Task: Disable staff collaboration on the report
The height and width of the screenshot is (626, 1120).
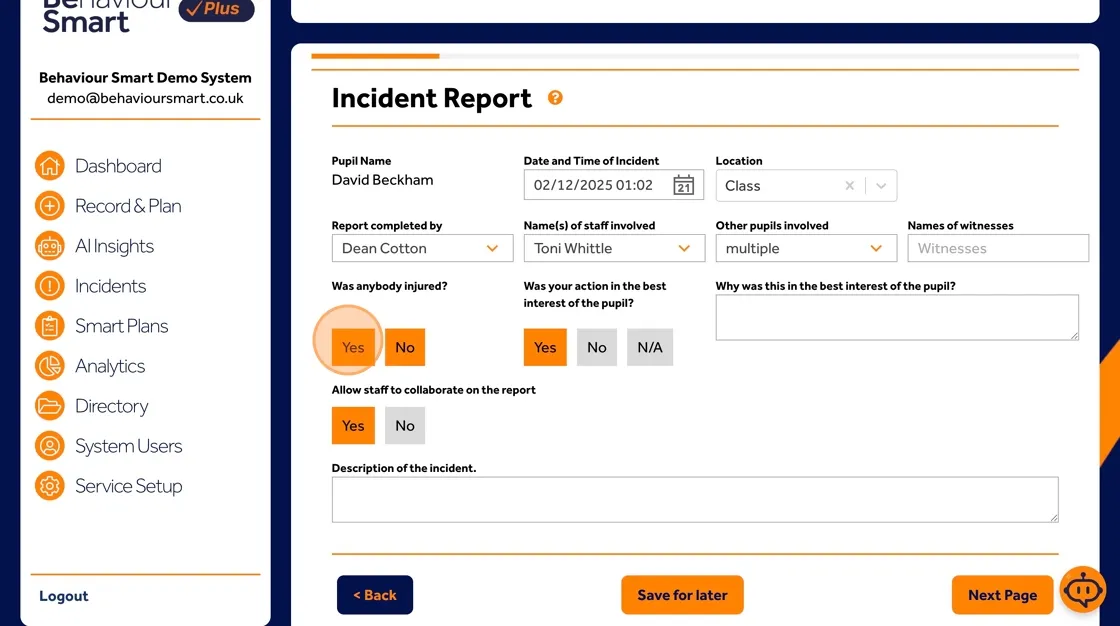Action: pyautogui.click(x=404, y=425)
